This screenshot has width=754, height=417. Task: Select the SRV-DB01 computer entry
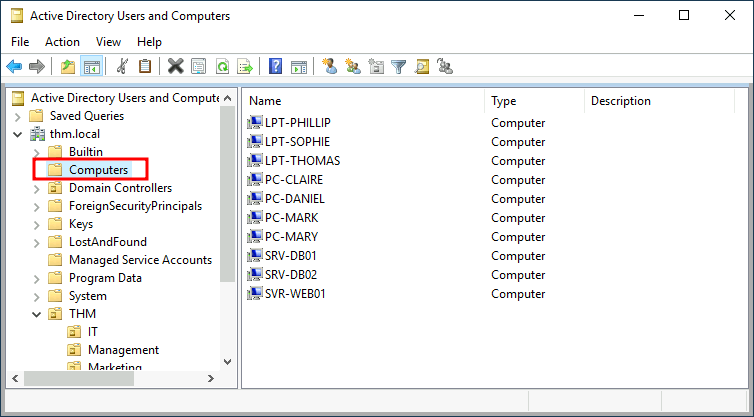click(x=290, y=256)
